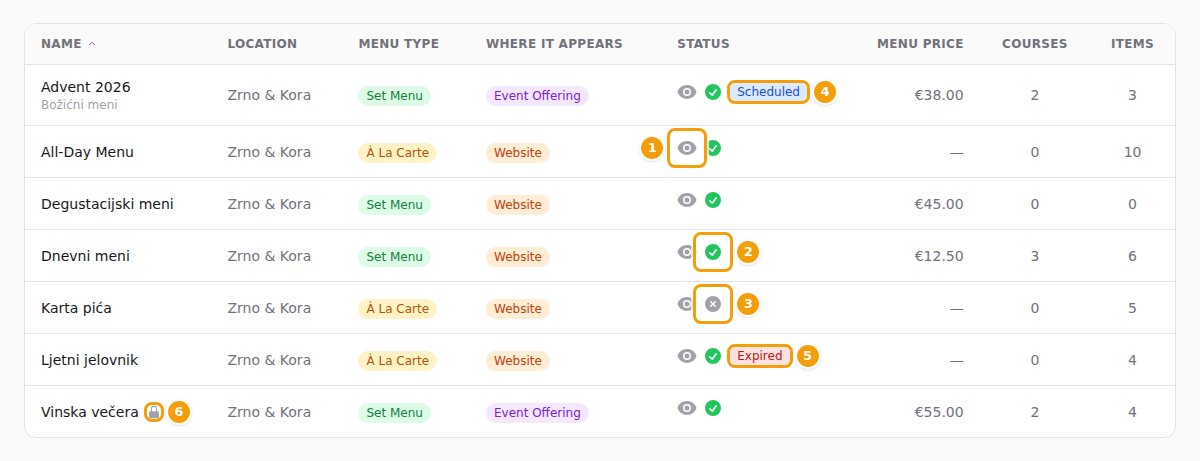Click the Website badge for Dnevni meni

(x=518, y=257)
